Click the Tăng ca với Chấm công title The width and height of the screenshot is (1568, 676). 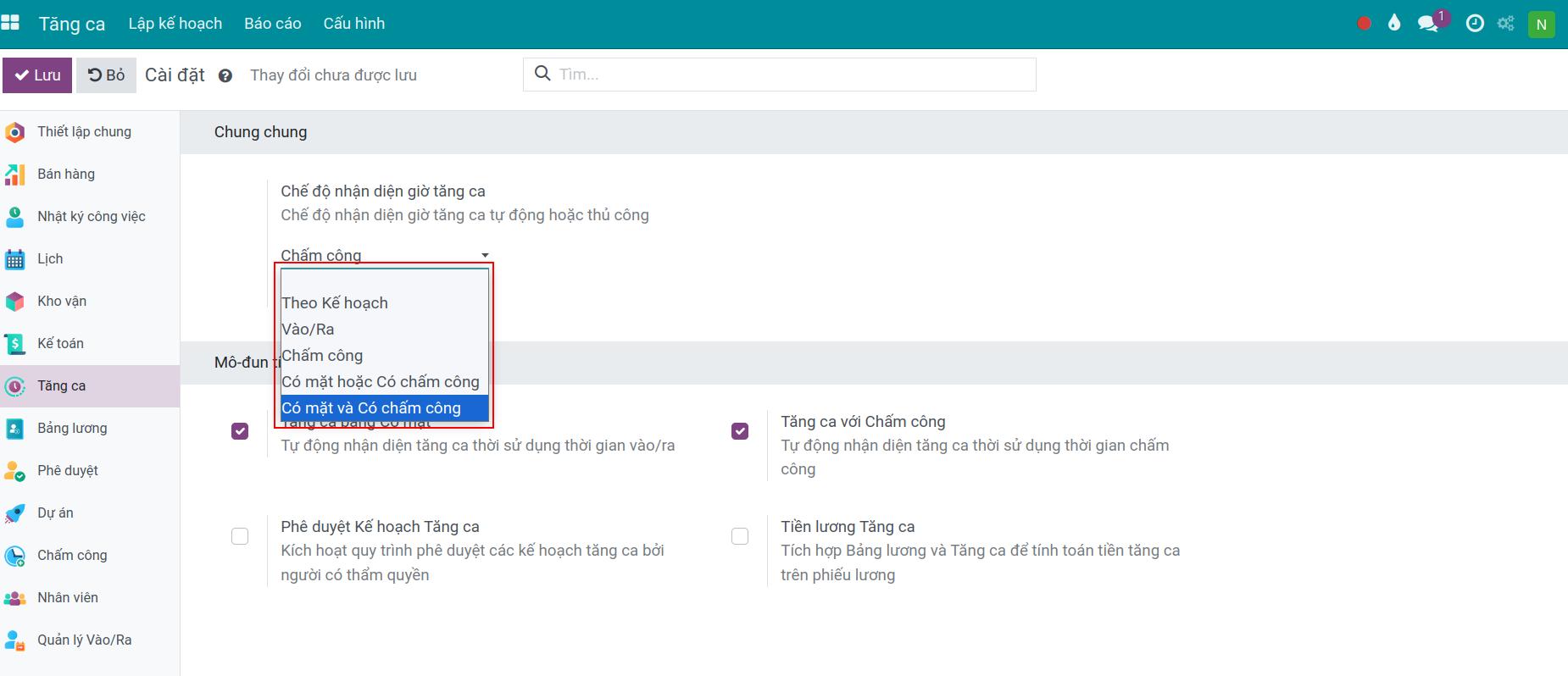click(x=863, y=422)
